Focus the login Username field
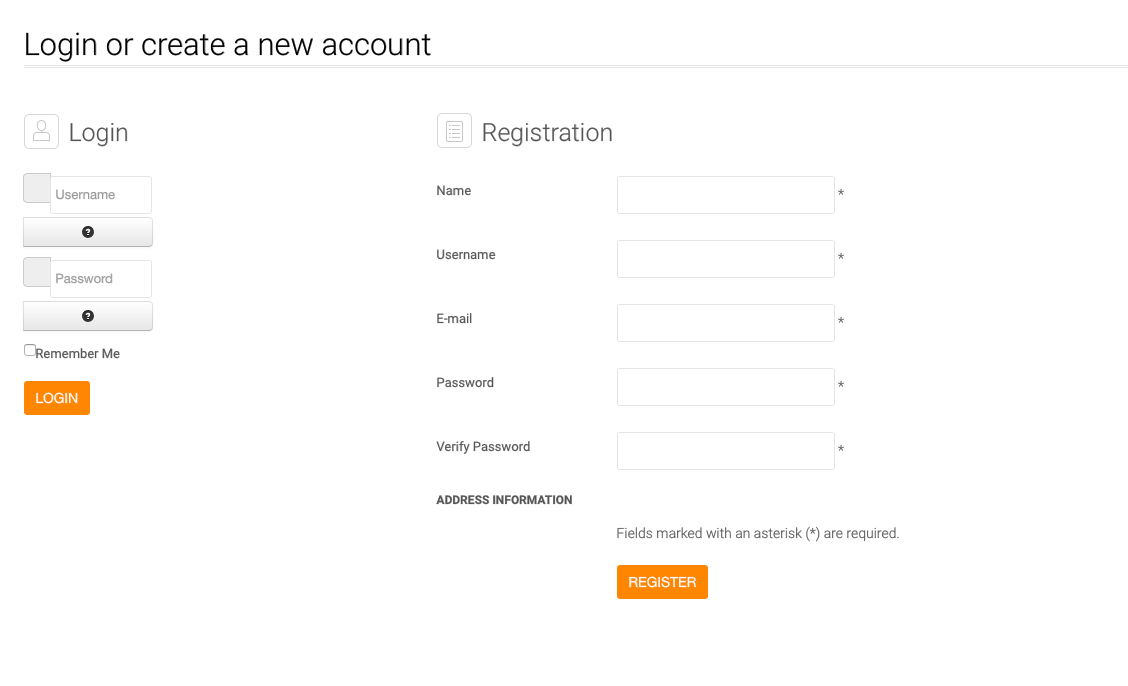Screen dimensions: 1128x686 101,195
